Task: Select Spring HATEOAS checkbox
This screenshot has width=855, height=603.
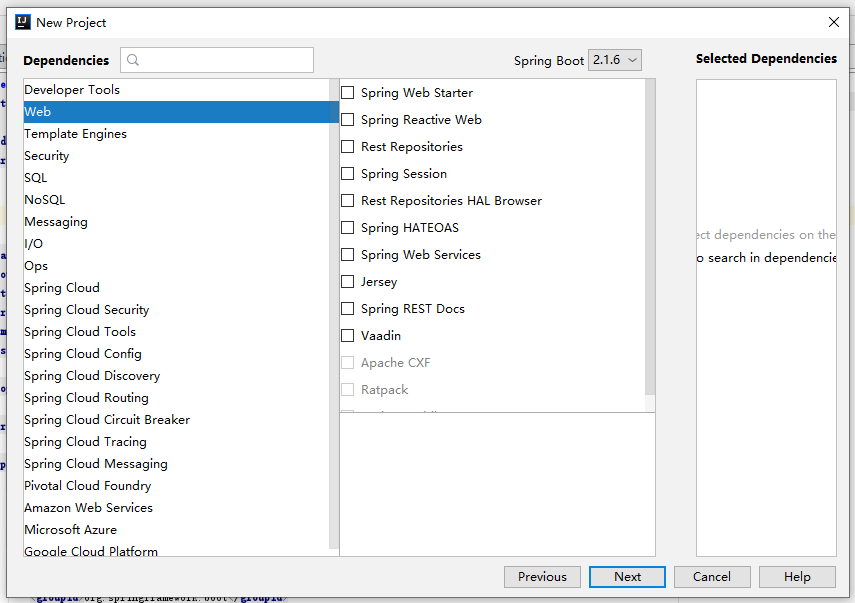Action: point(347,227)
